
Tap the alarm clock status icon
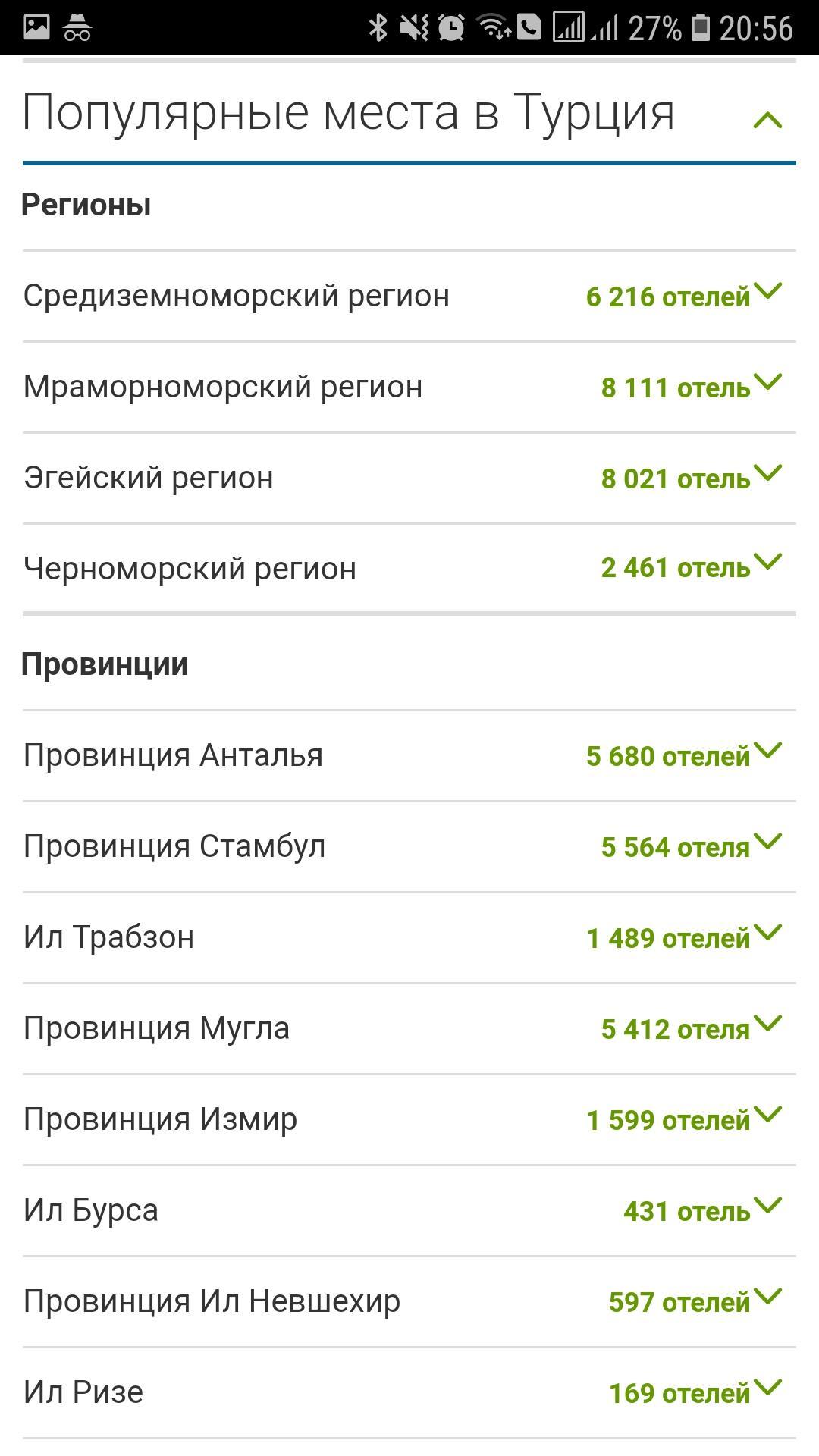pos(451,28)
